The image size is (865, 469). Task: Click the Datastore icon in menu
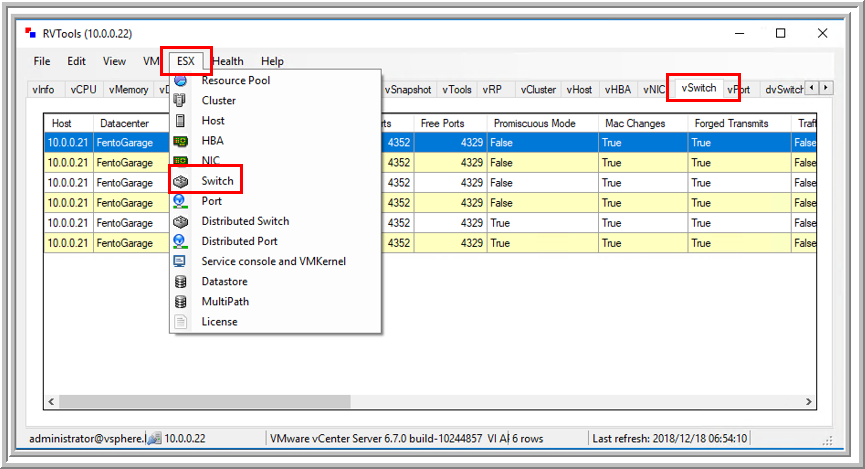(x=181, y=281)
